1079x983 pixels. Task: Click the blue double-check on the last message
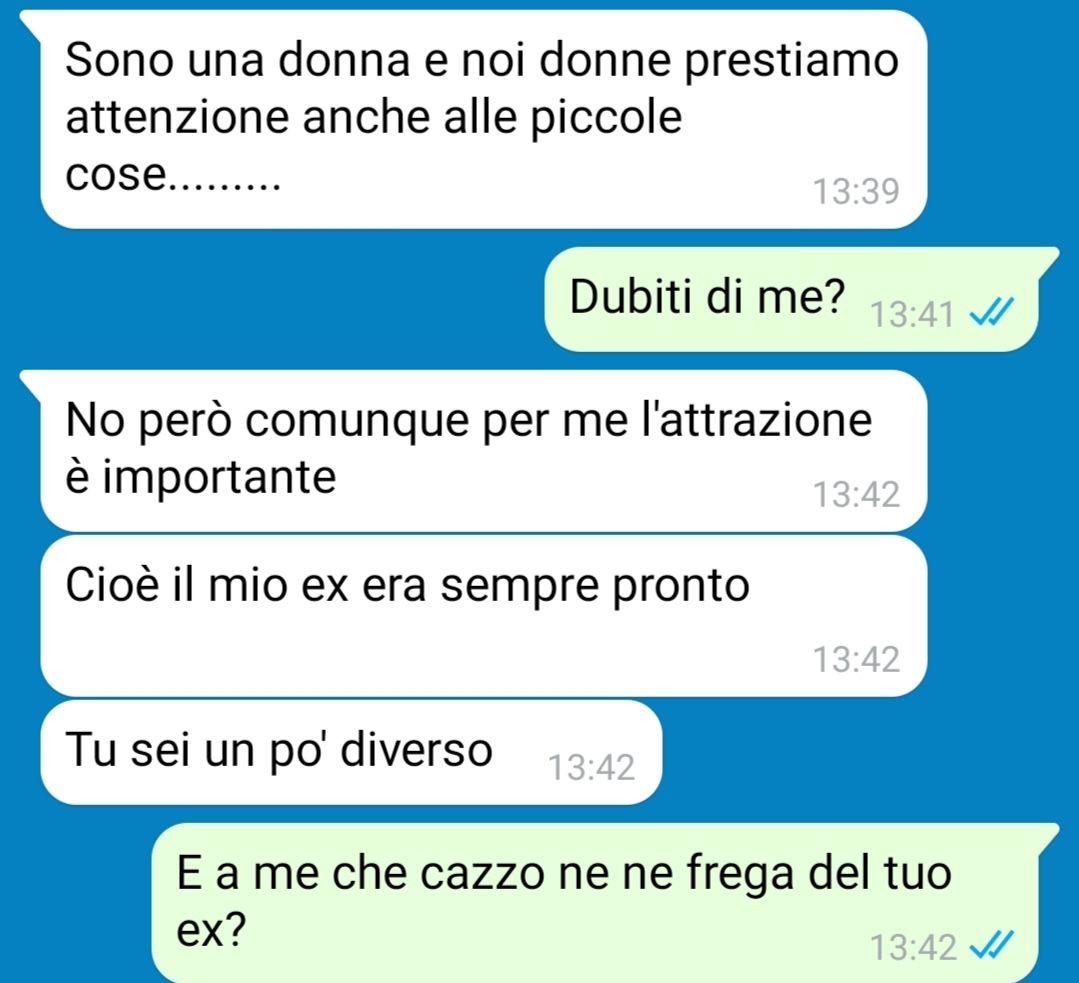click(991, 944)
